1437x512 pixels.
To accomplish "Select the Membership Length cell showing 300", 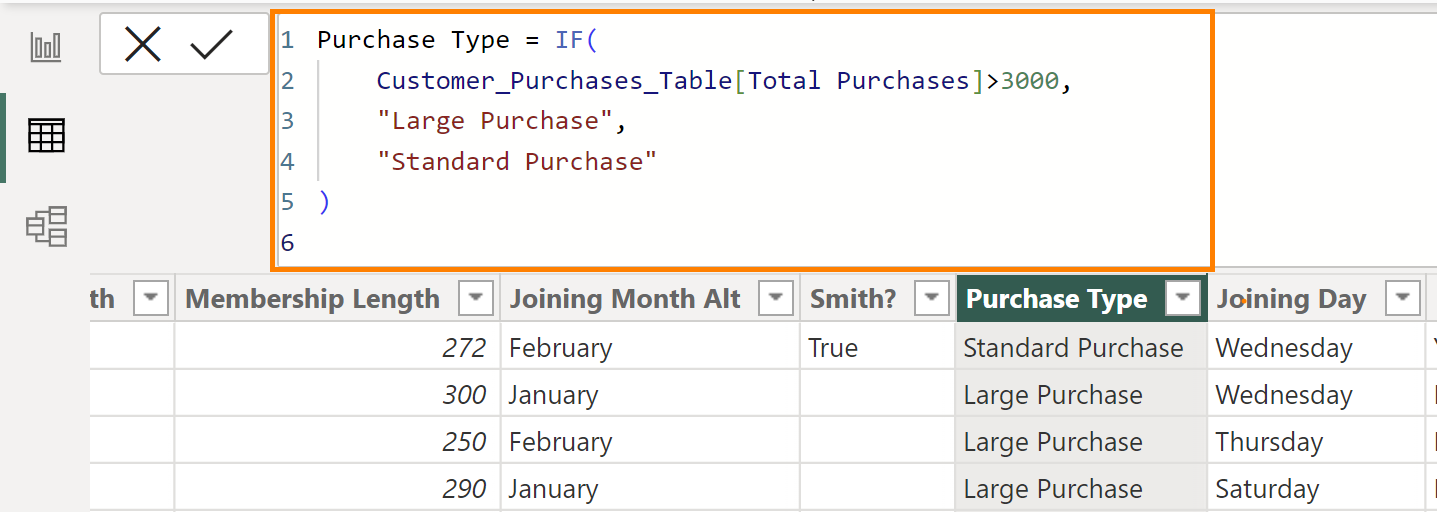I will pyautogui.click(x=464, y=395).
